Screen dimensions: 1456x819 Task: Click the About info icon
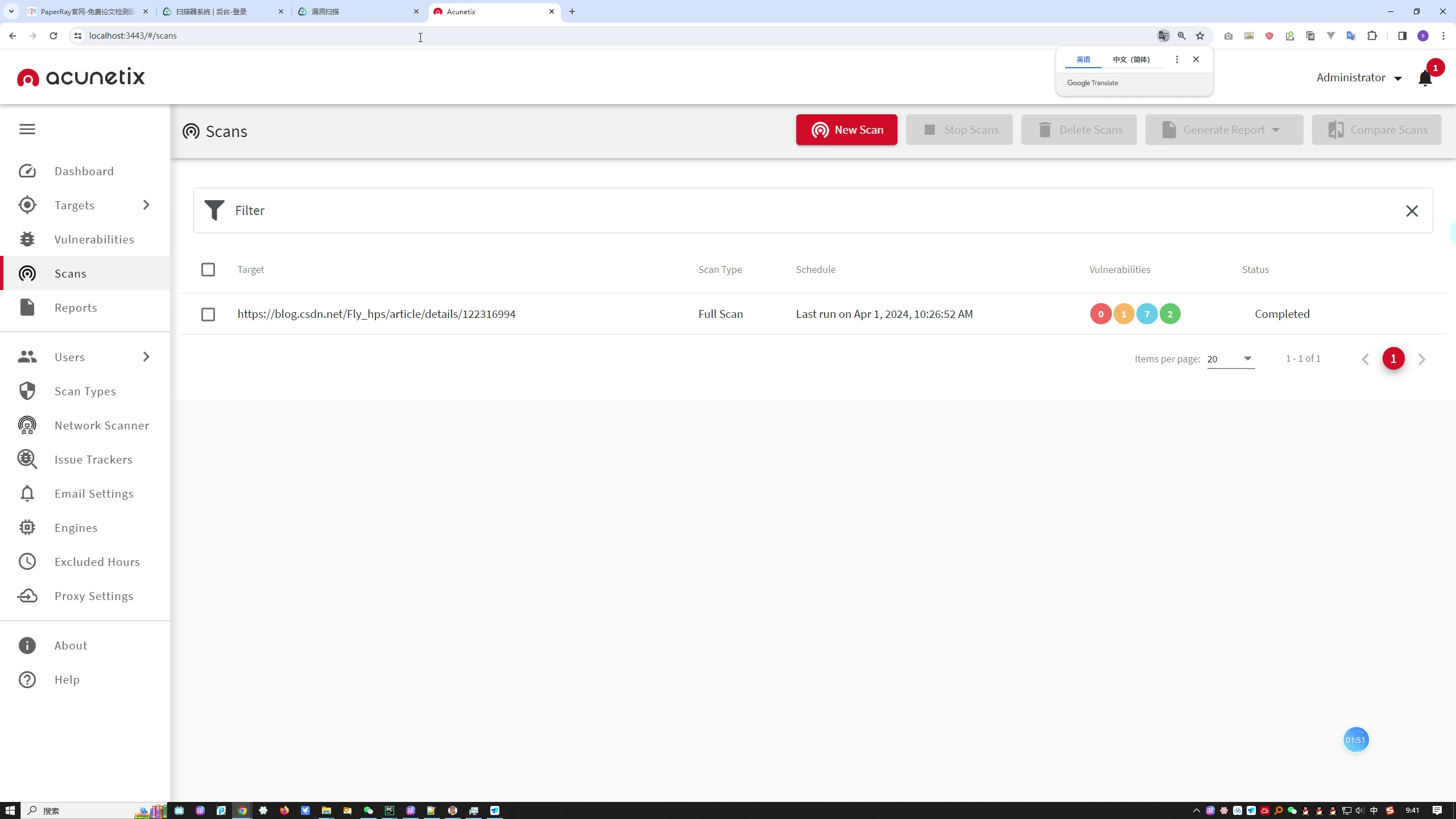coord(27,646)
